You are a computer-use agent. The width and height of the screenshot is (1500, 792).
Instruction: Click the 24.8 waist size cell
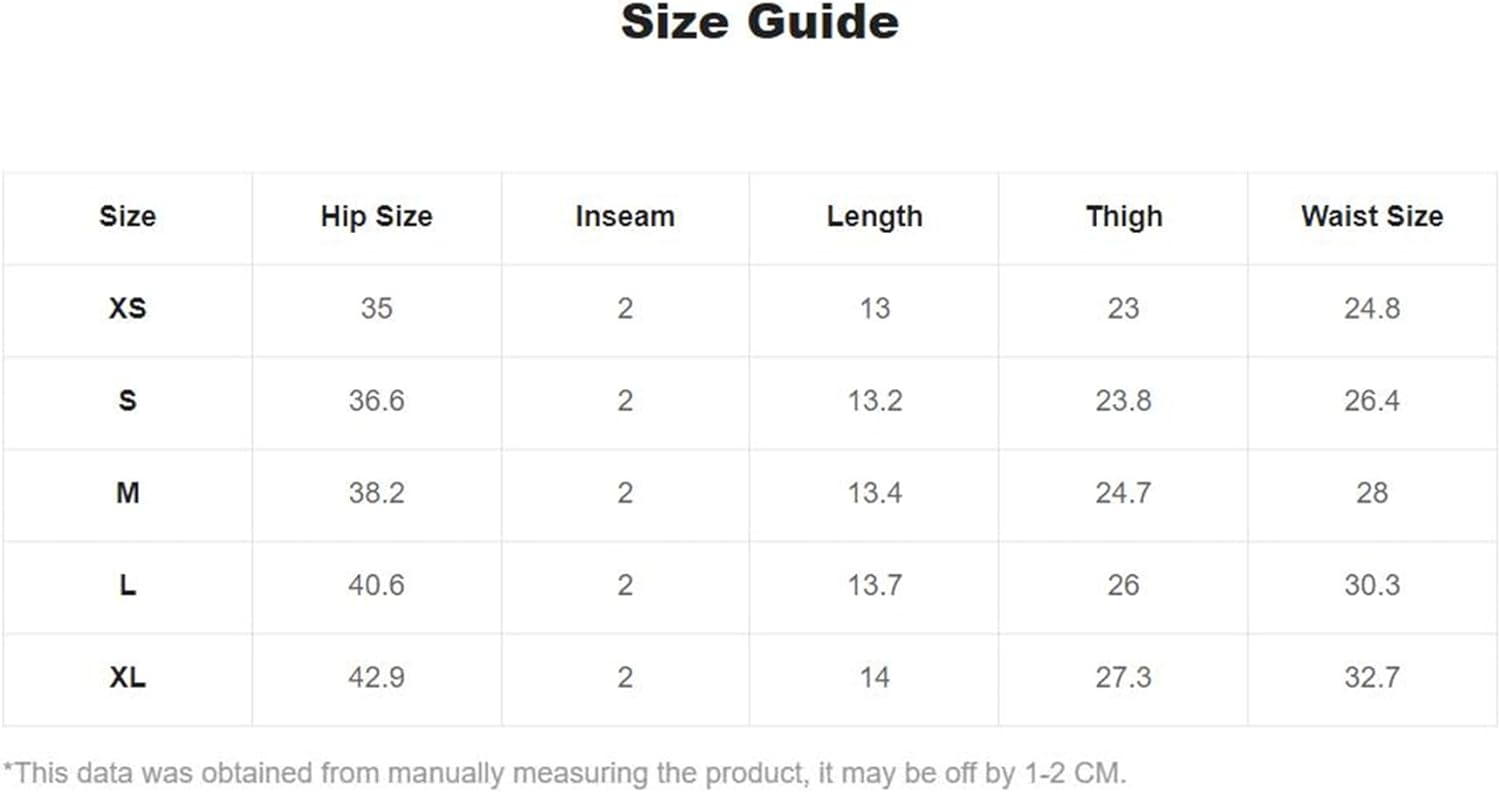click(x=1372, y=309)
